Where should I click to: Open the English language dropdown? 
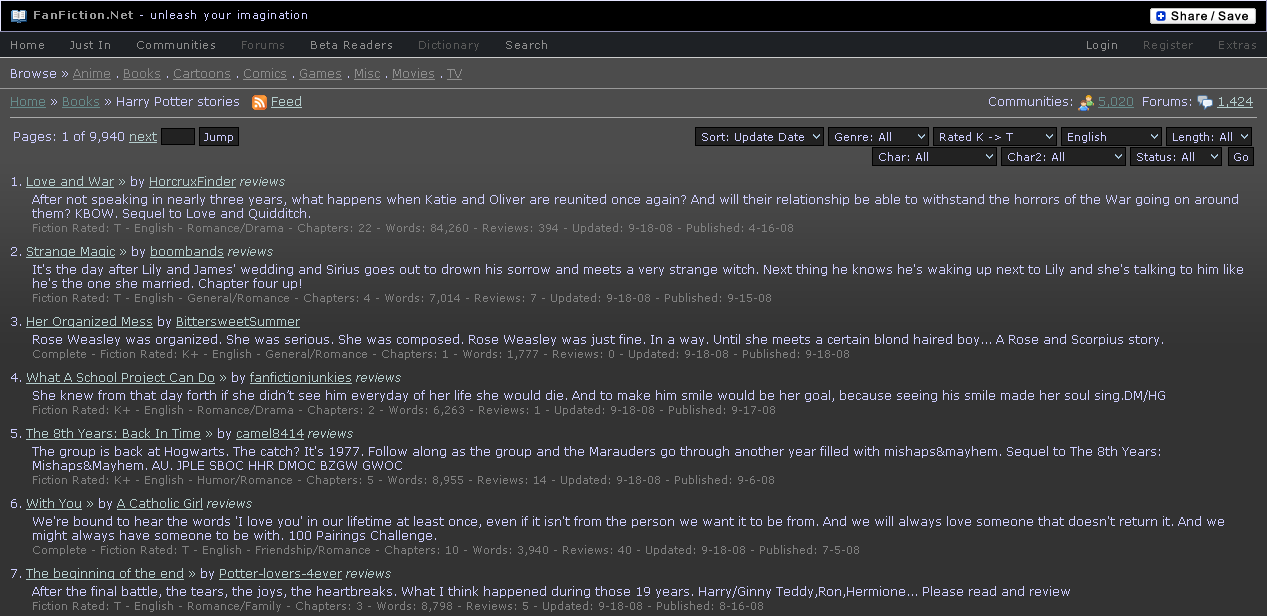tap(1111, 137)
